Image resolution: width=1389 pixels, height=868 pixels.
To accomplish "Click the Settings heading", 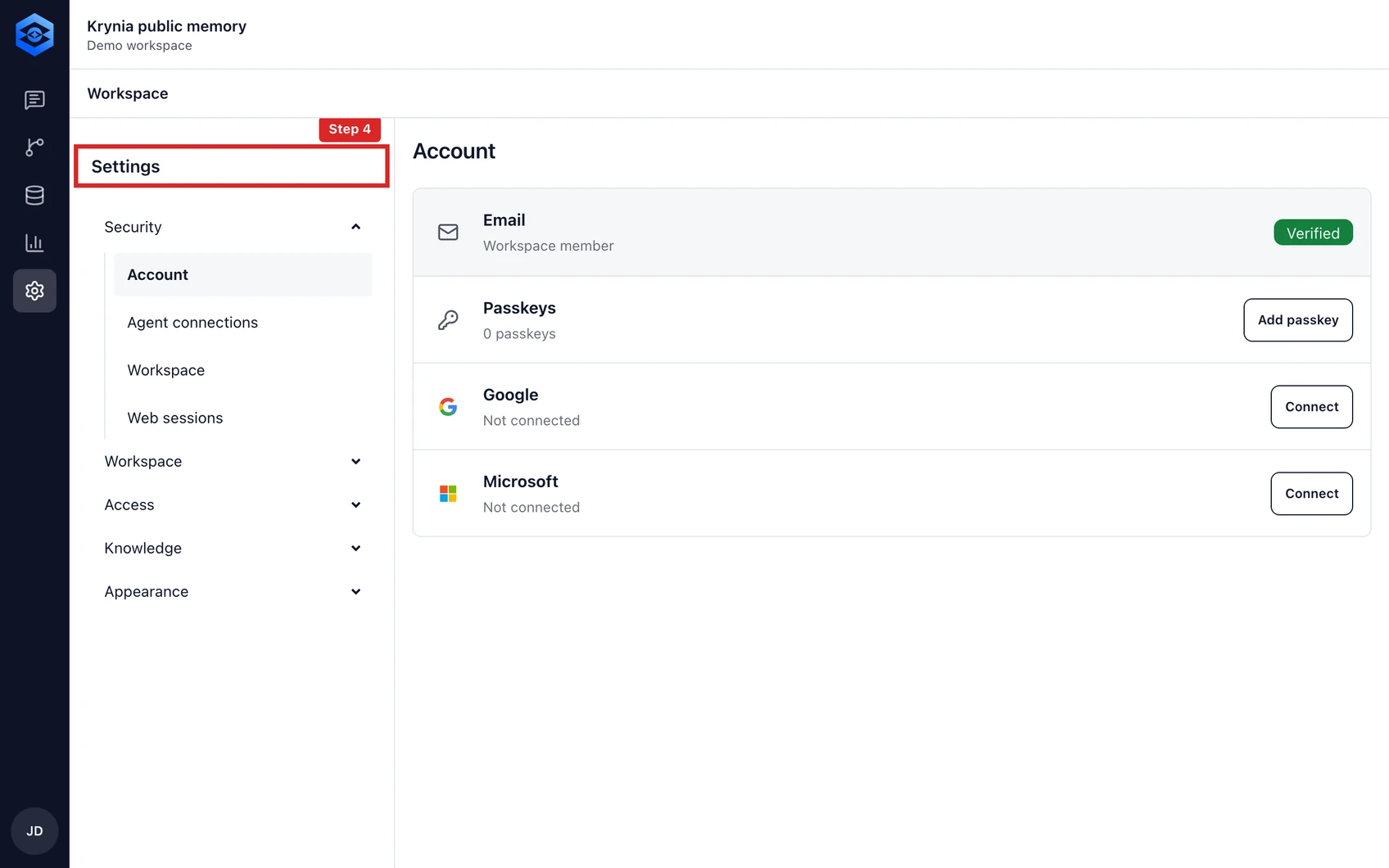I will 125,166.
